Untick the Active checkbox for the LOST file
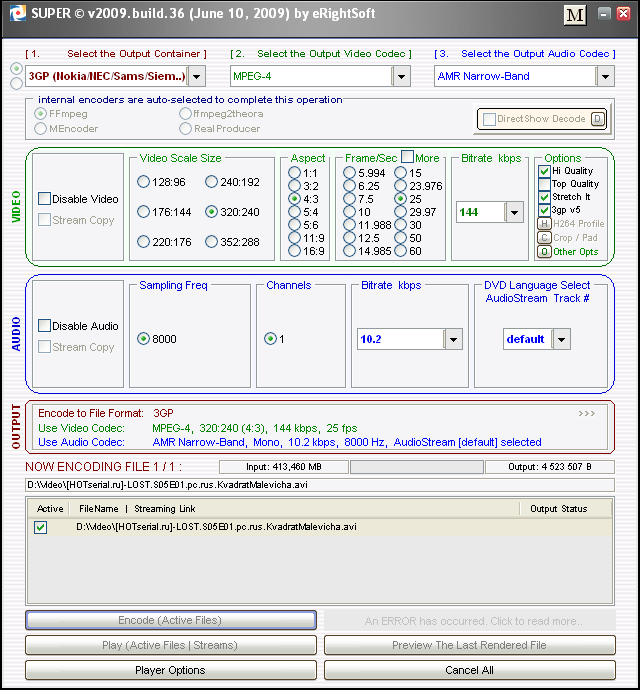 (x=41, y=527)
